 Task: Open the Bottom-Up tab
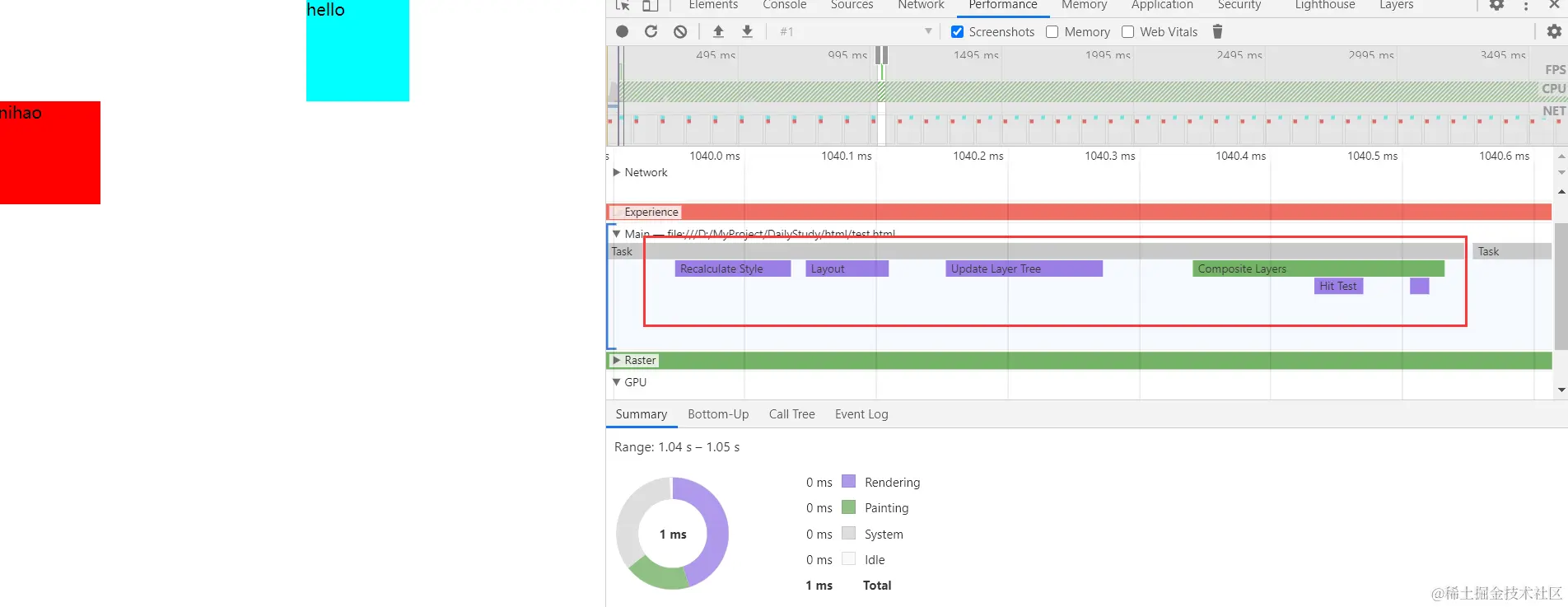718,414
